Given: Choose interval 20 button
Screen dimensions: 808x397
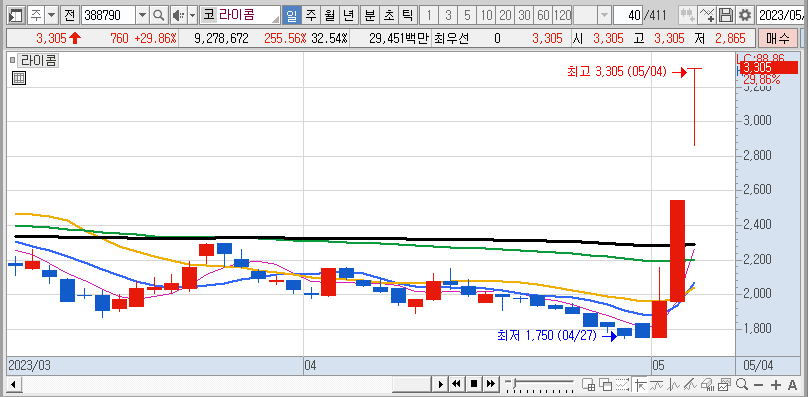Looking at the screenshot, I should click(x=505, y=15).
